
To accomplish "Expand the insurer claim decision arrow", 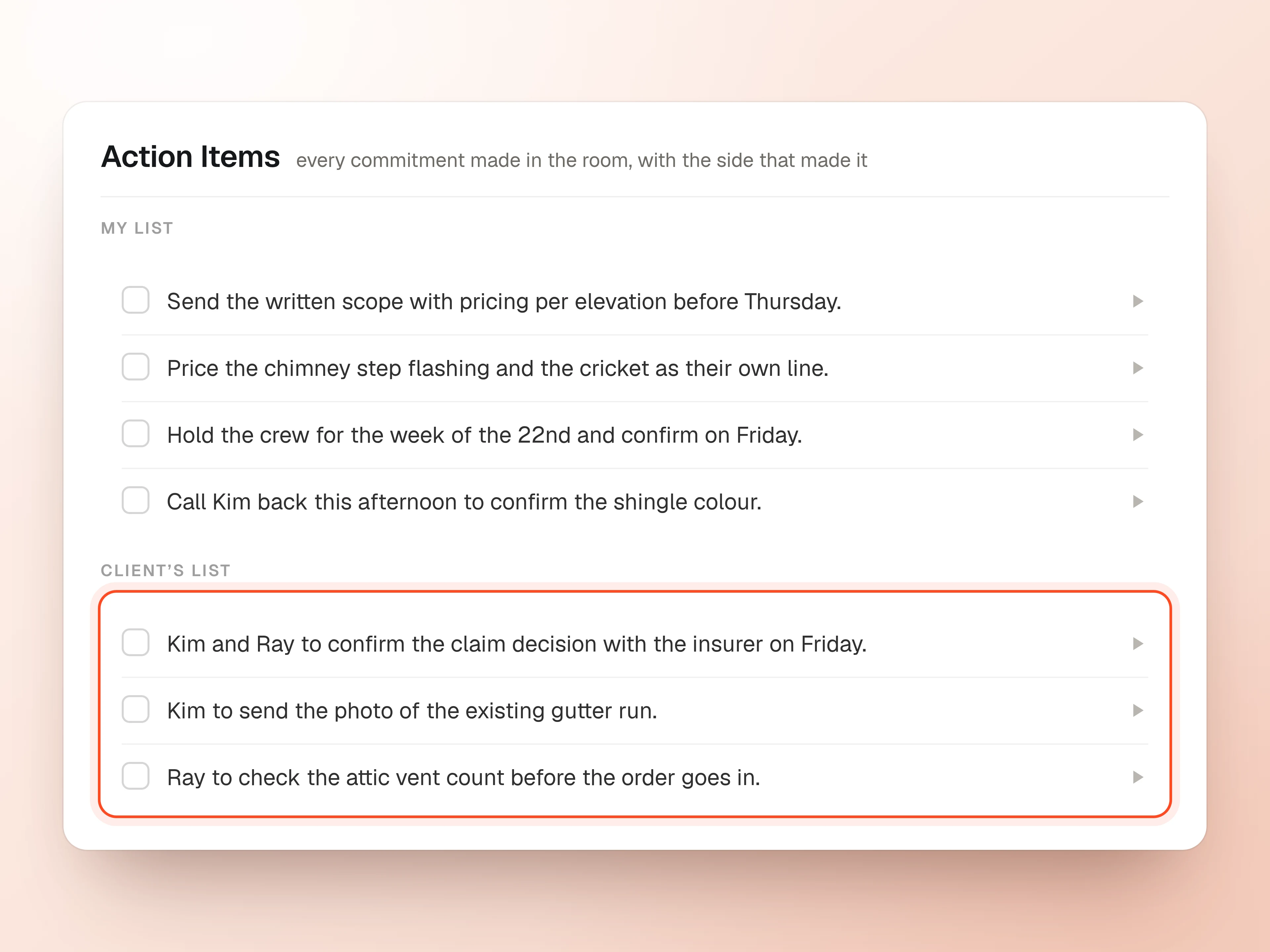I will click(1138, 644).
